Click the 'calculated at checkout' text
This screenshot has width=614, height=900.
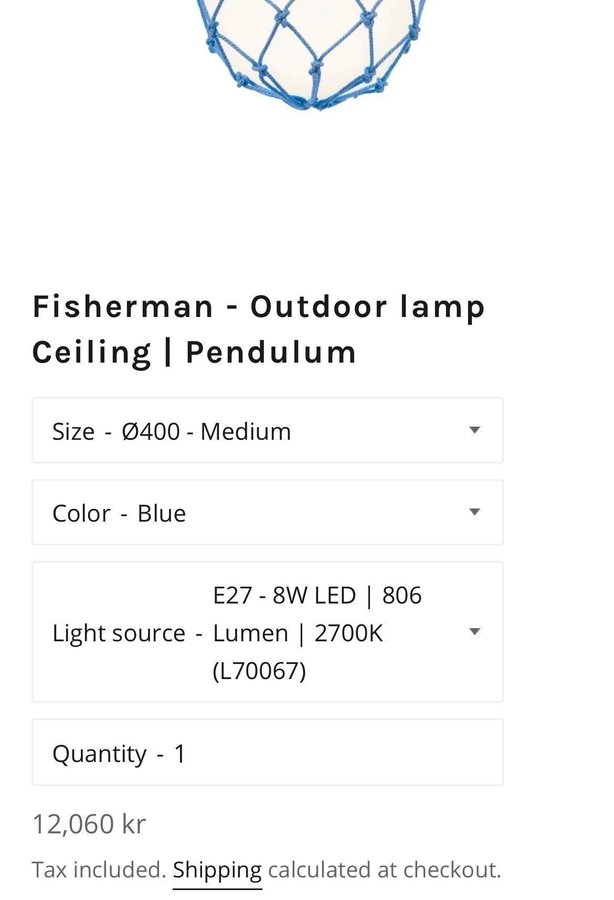tap(384, 870)
